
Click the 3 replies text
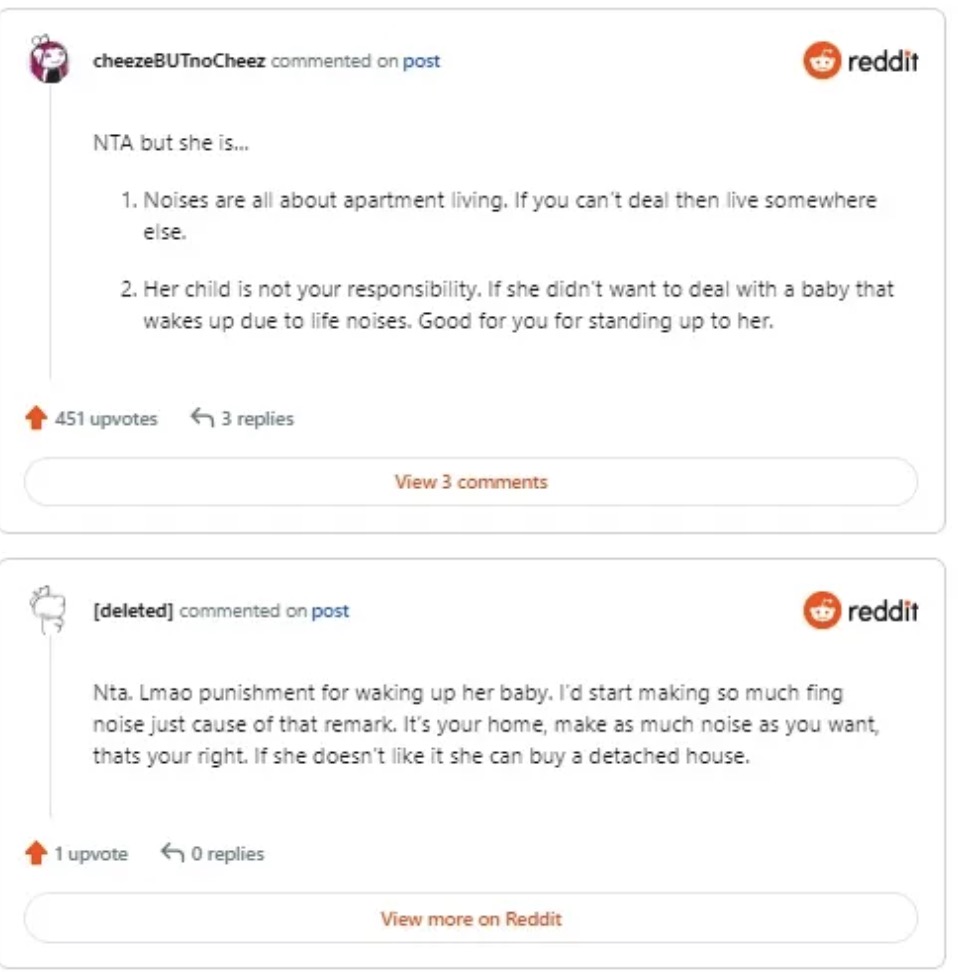257,419
